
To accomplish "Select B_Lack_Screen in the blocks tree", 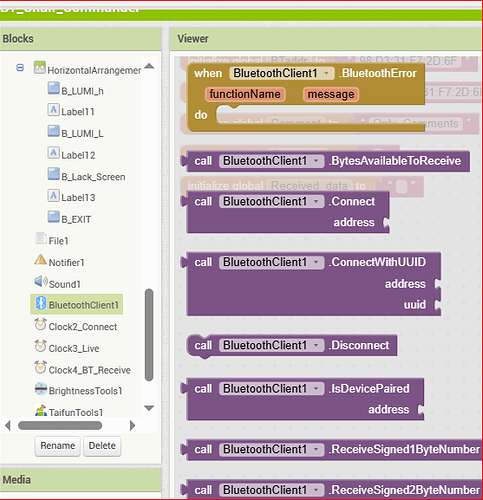I will pos(93,177).
